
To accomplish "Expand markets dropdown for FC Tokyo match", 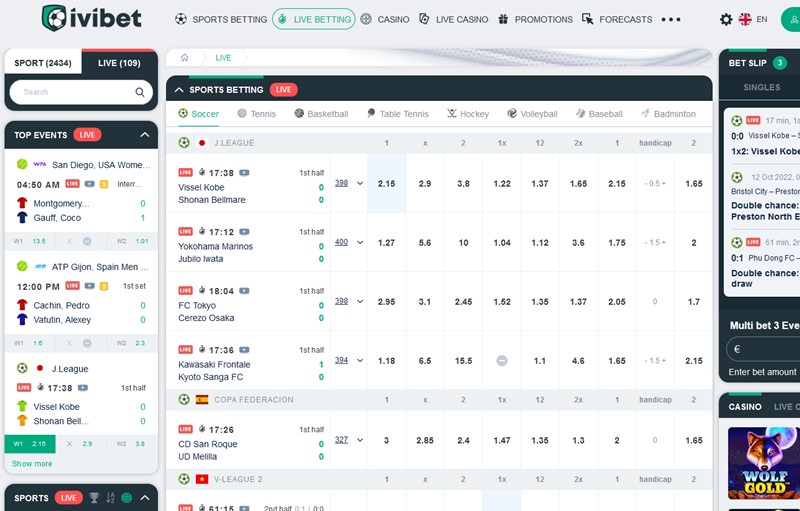I will tap(360, 302).
